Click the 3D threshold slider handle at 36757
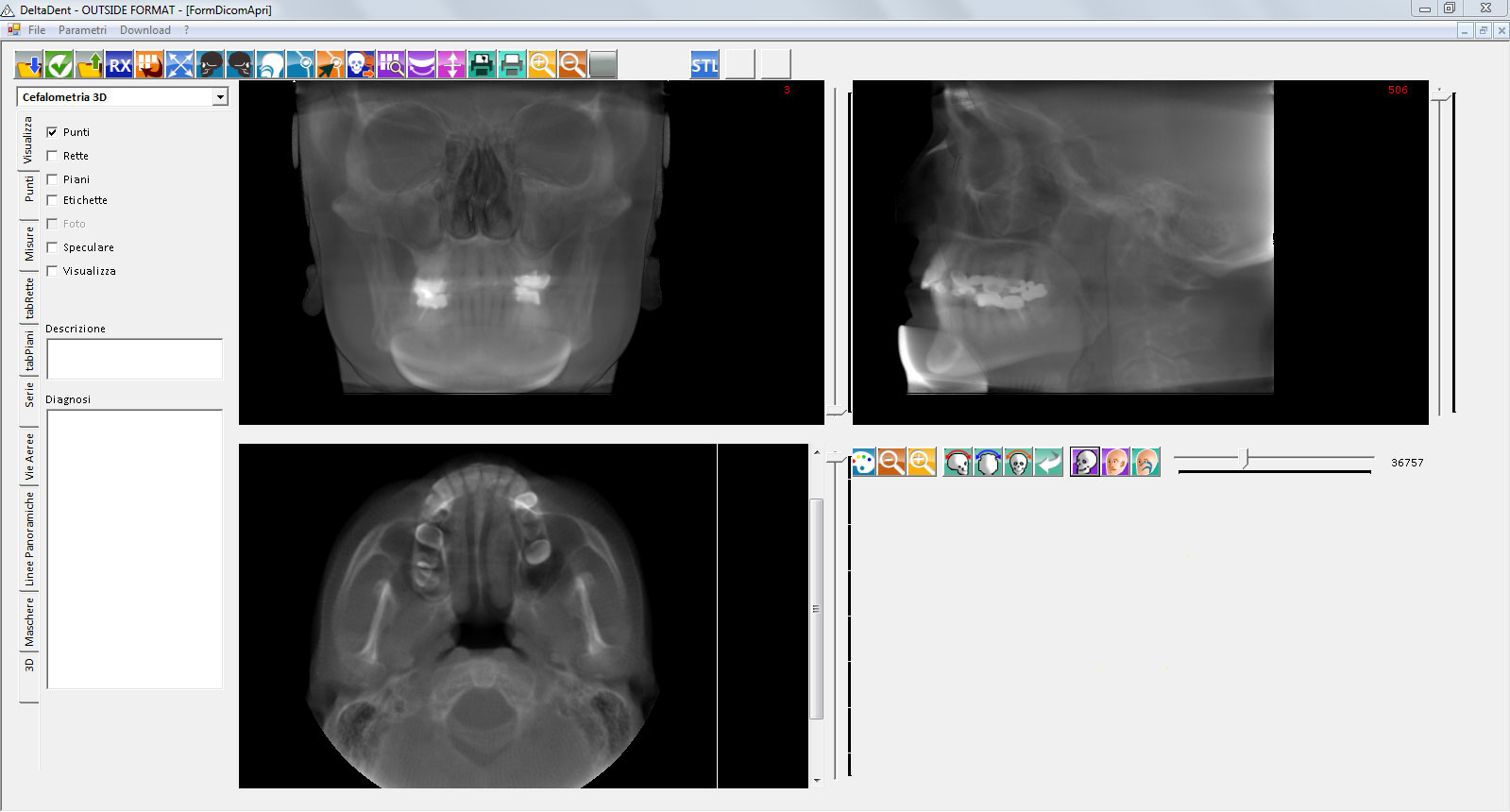 coord(1245,459)
